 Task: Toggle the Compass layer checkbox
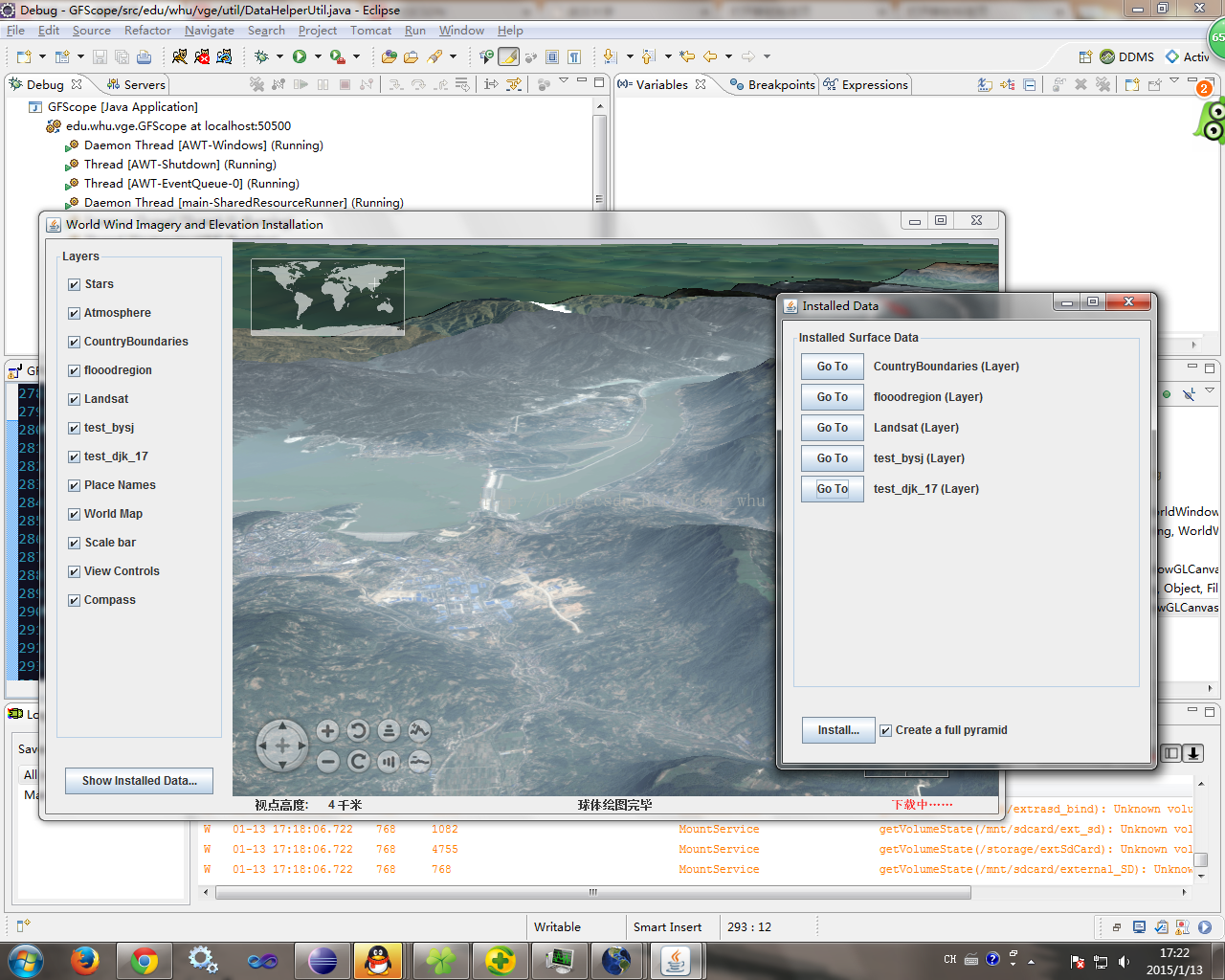74,600
